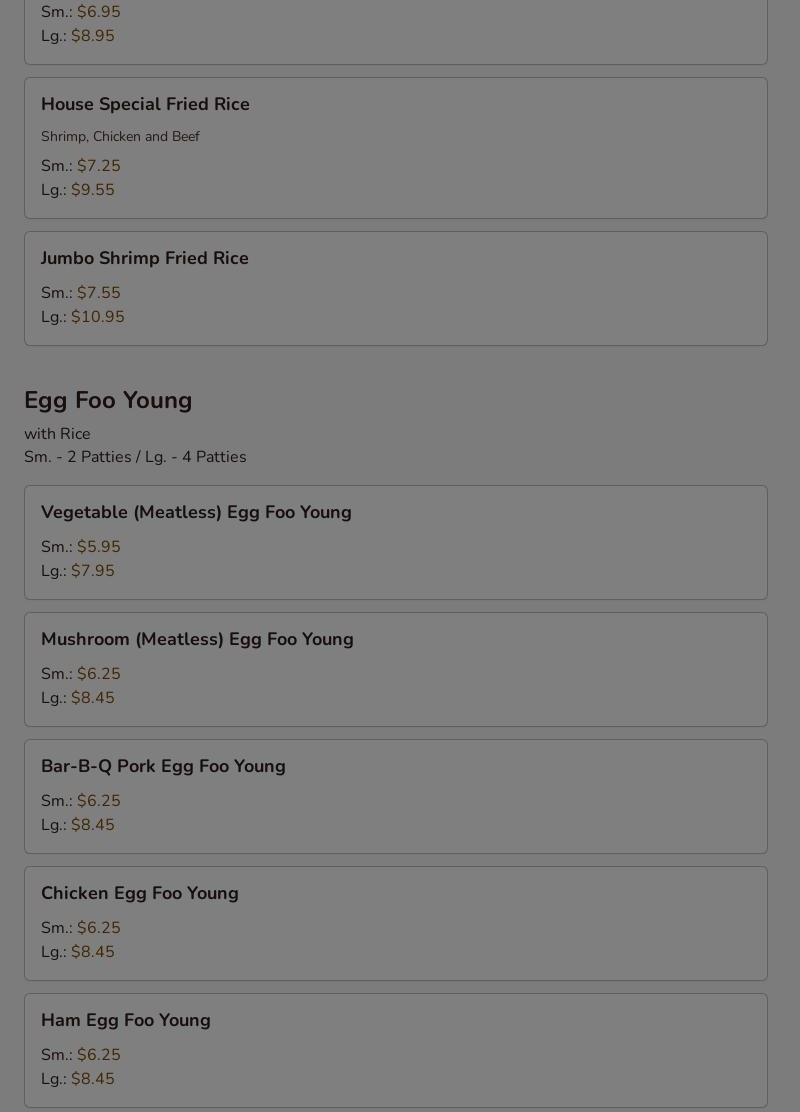This screenshot has width=800, height=1112.
Task: Click the Egg Foo Young section heading
Action: pyautogui.click(x=108, y=401)
